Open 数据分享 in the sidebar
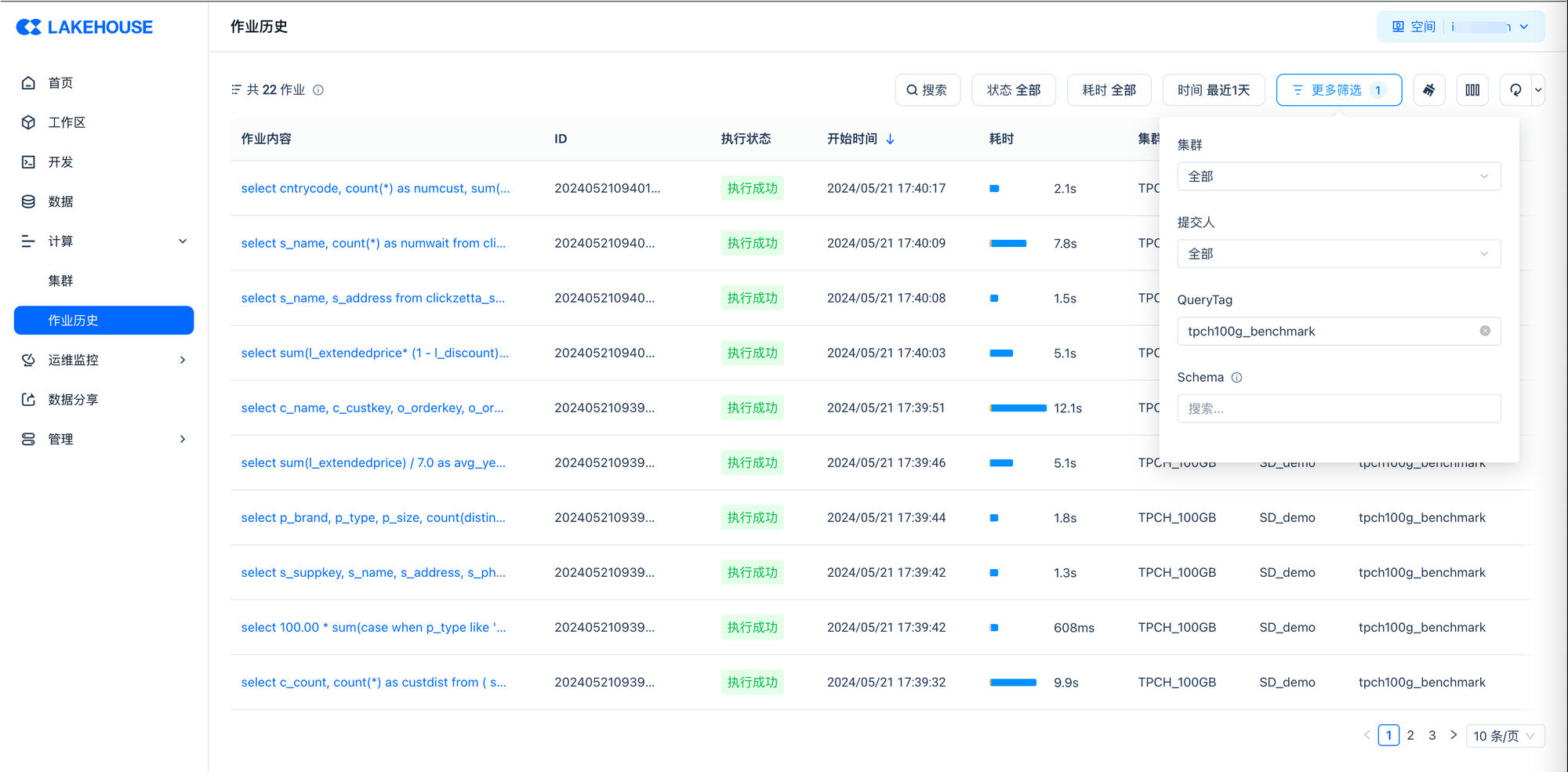This screenshot has height=772, width=1568. (73, 400)
